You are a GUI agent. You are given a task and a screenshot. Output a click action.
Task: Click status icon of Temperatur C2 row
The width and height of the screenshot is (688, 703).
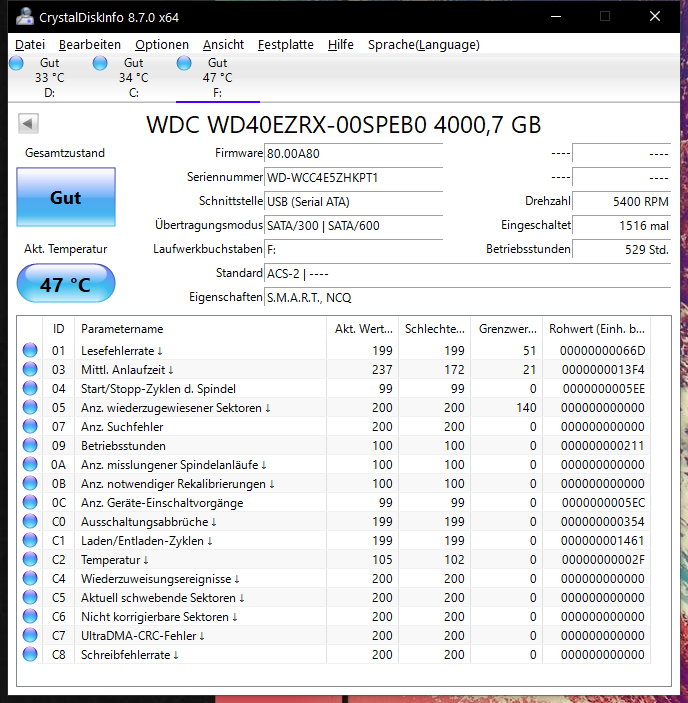pyautogui.click(x=30, y=559)
